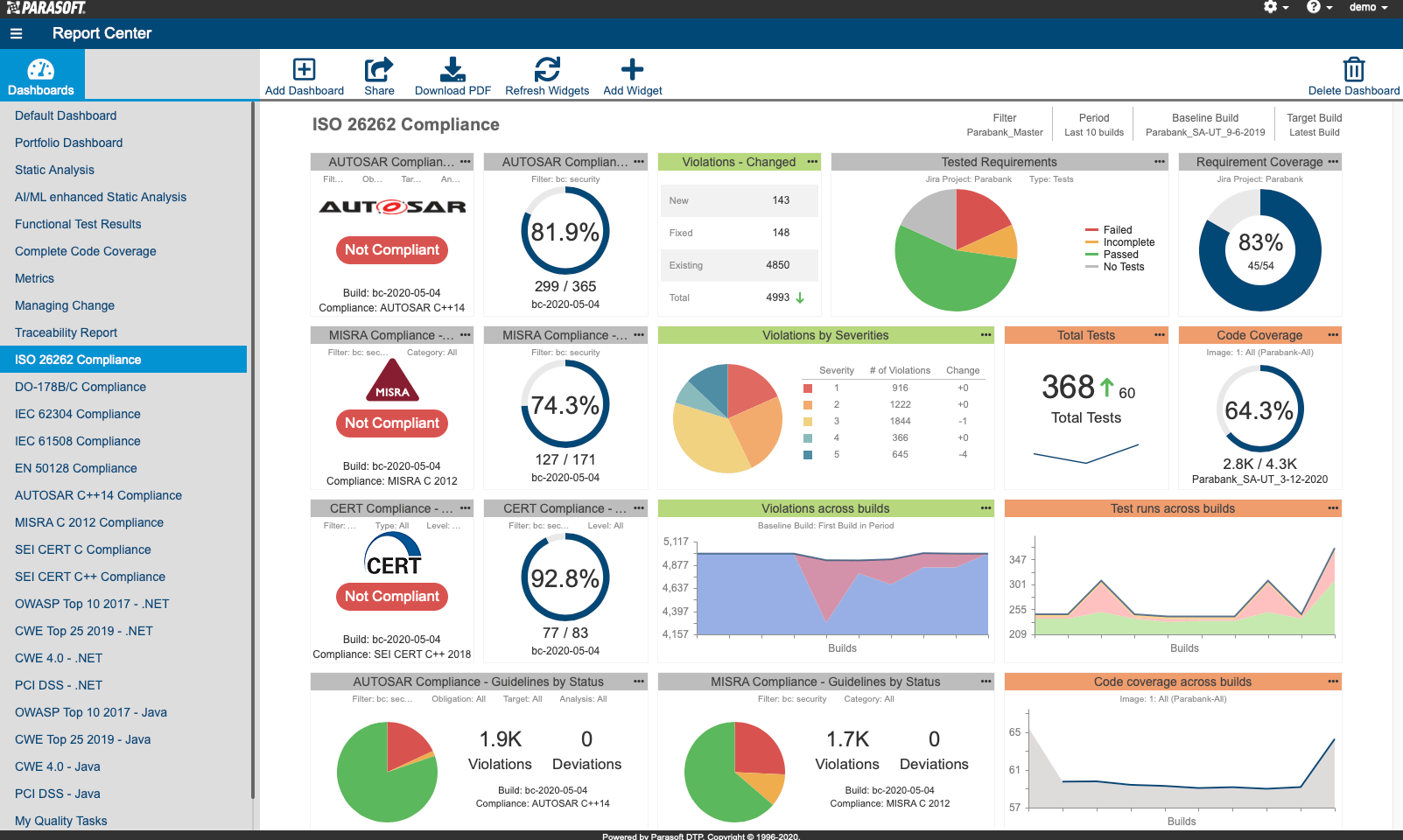The image size is (1403, 840).
Task: Click the Fixed violations count 148
Action: pos(781,233)
